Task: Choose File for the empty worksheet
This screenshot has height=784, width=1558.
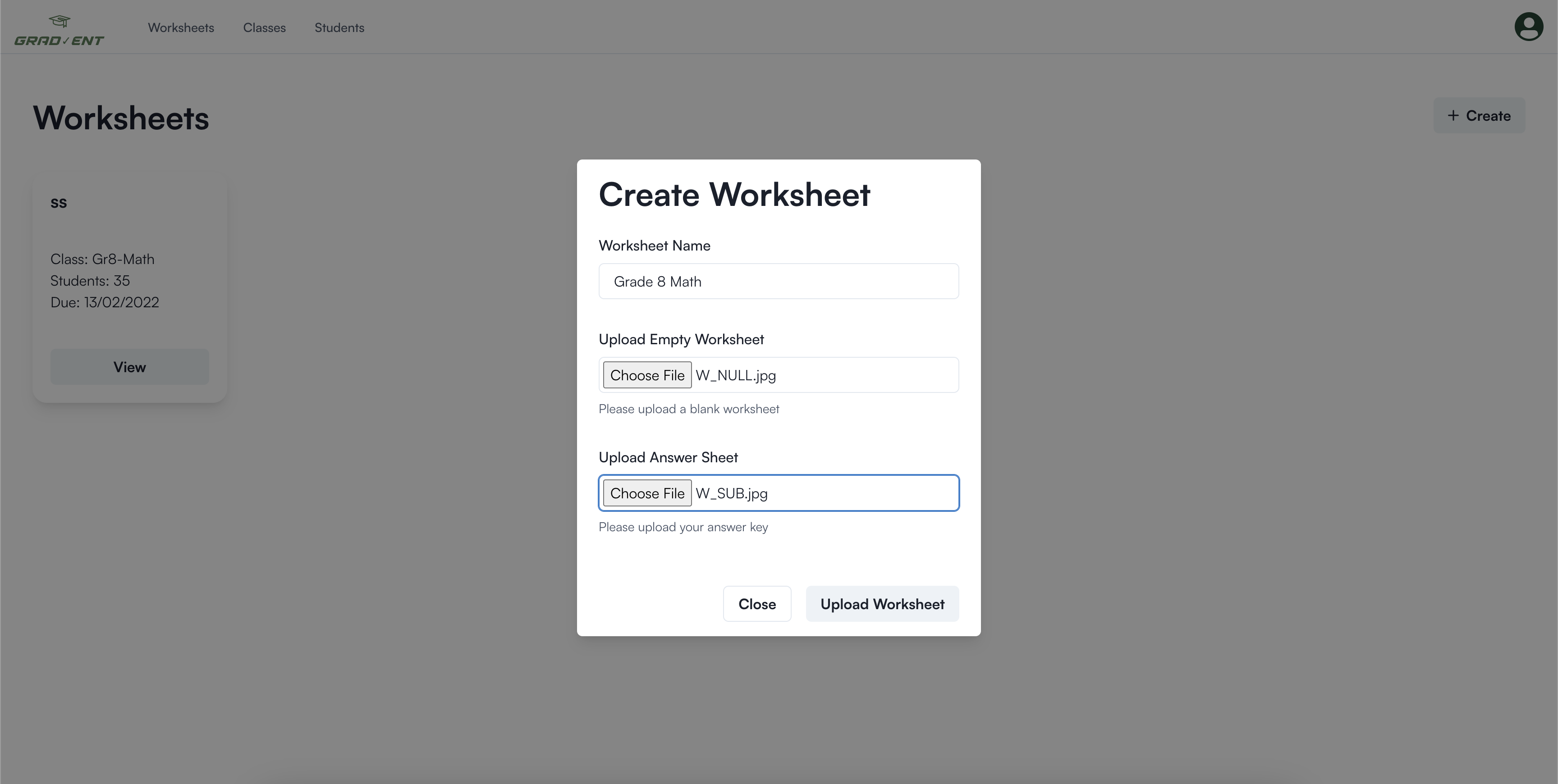Action: (x=647, y=375)
